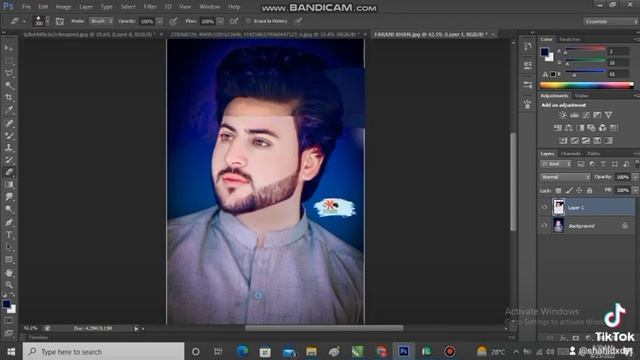The image size is (640, 360).
Task: Open the Windows Start button
Action: [x=11, y=351]
